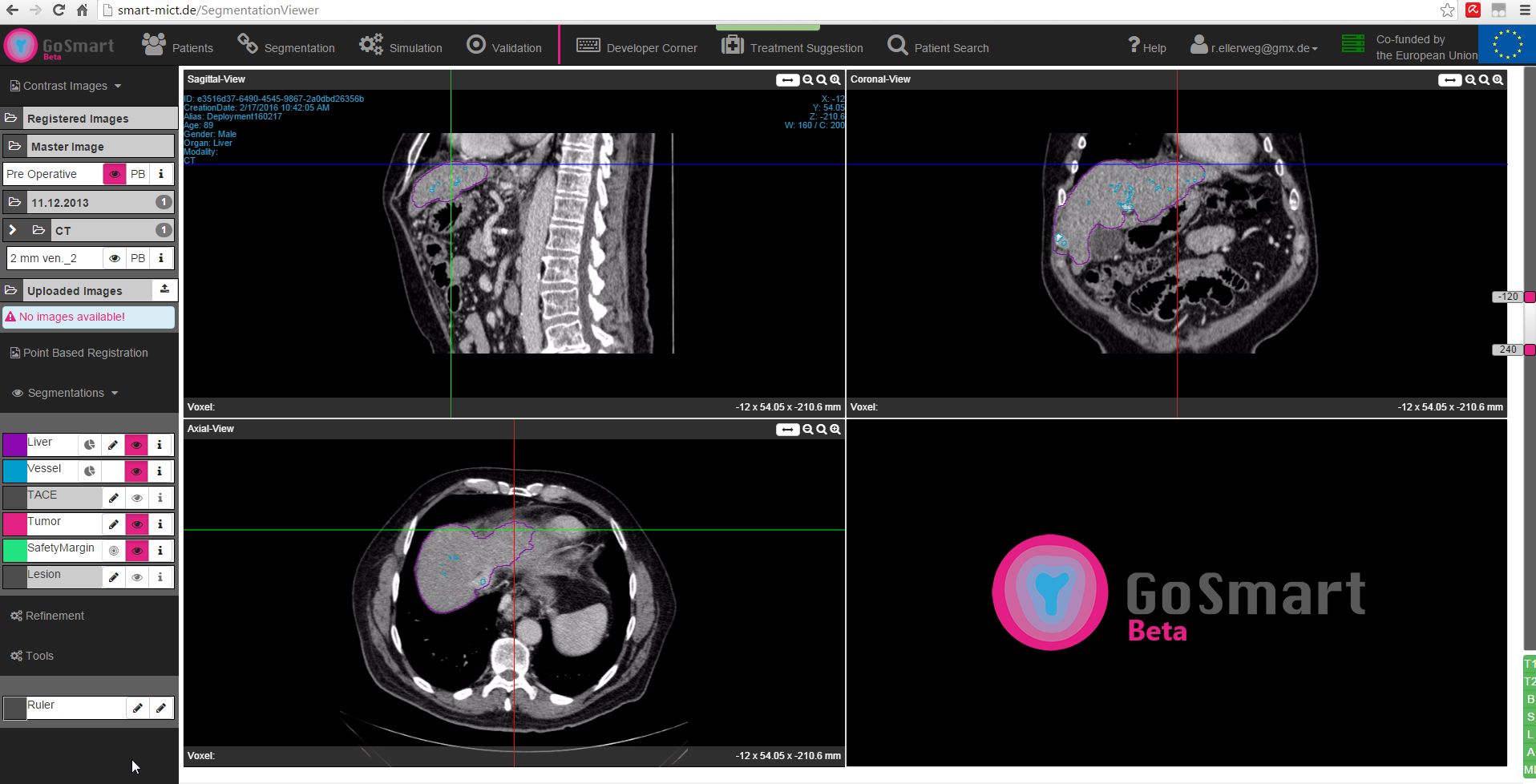The width and height of the screenshot is (1536, 784).
Task: Zoom in on the Coronal-View
Action: click(1498, 80)
